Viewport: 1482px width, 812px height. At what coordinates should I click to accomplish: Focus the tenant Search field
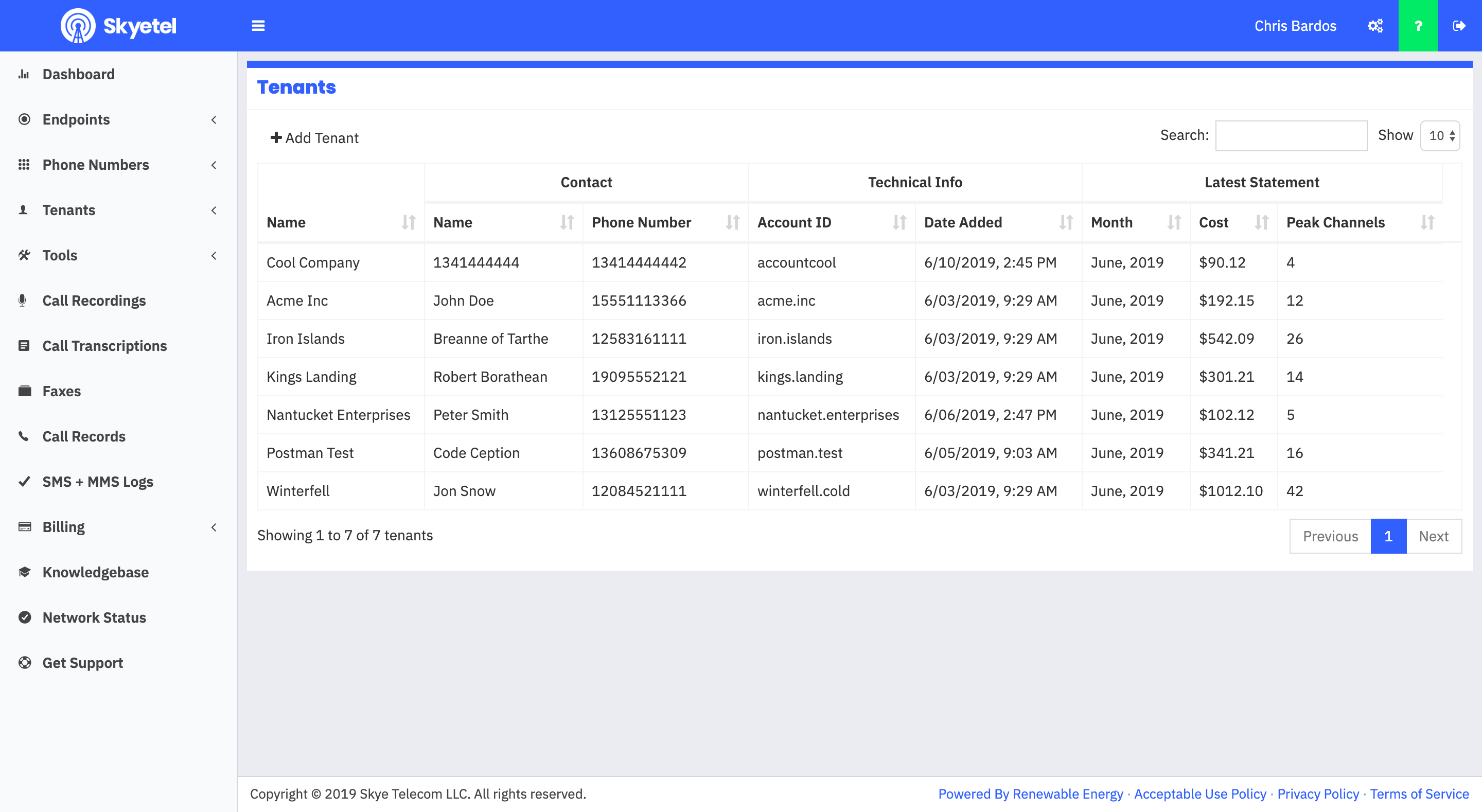click(x=1291, y=136)
